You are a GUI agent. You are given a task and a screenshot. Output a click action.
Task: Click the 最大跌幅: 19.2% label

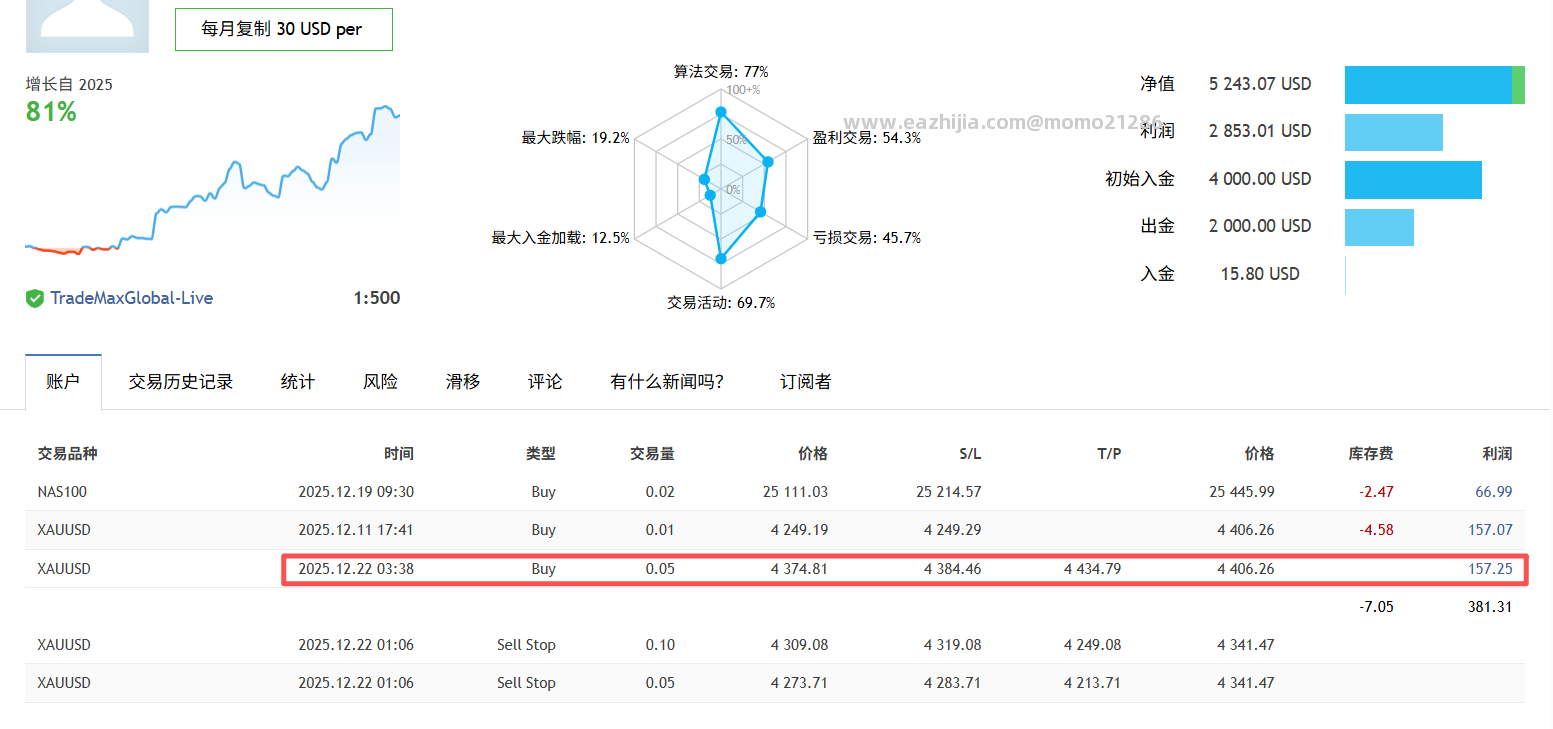point(576,138)
